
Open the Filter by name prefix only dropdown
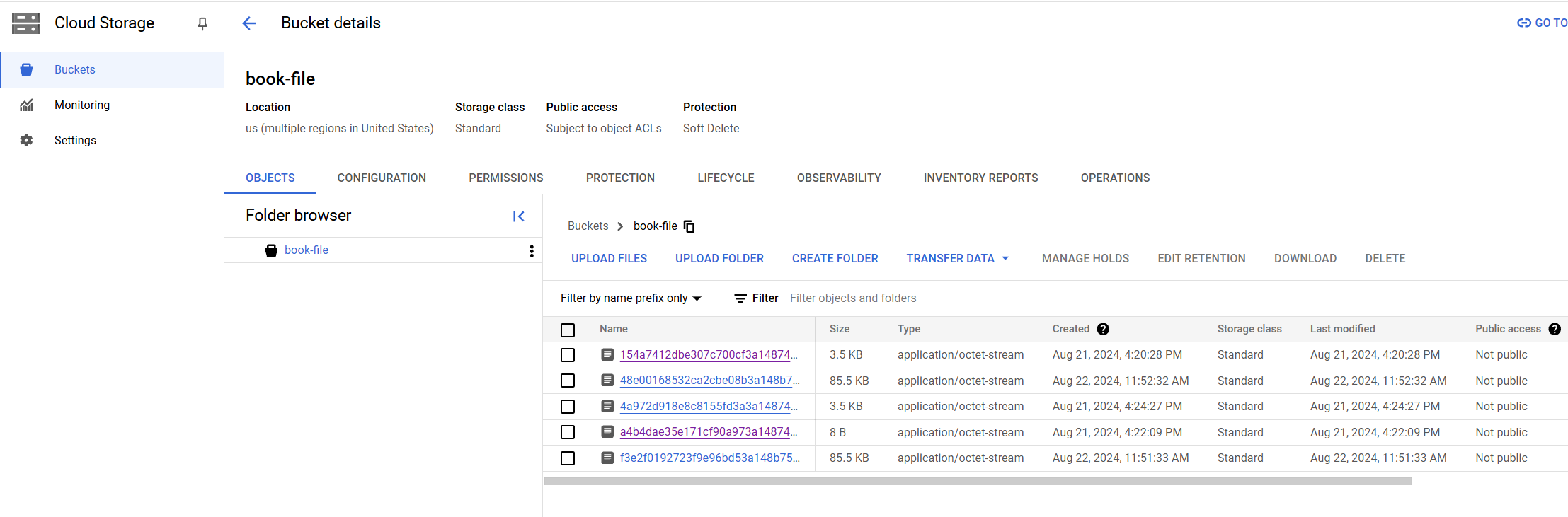[631, 298]
